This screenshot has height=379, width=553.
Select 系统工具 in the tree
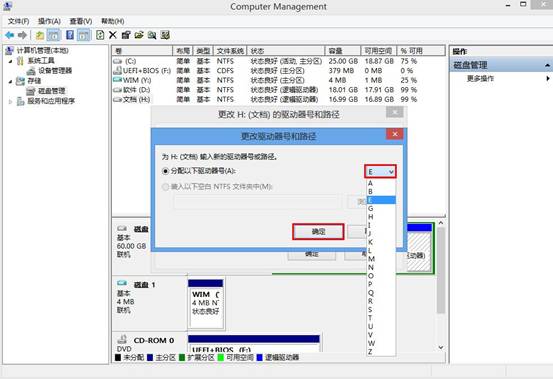tap(41, 61)
